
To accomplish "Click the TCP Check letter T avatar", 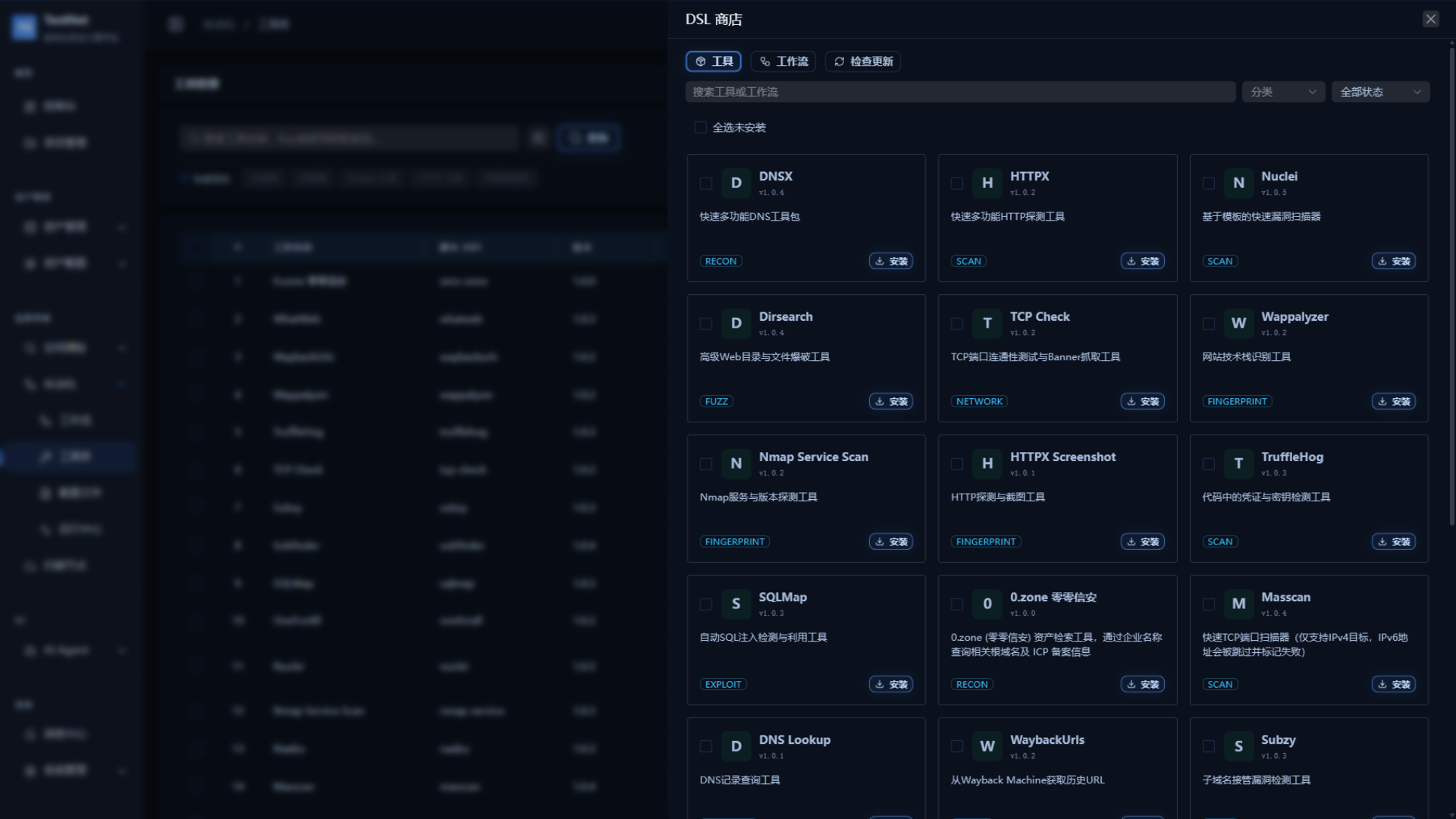I will click(987, 323).
